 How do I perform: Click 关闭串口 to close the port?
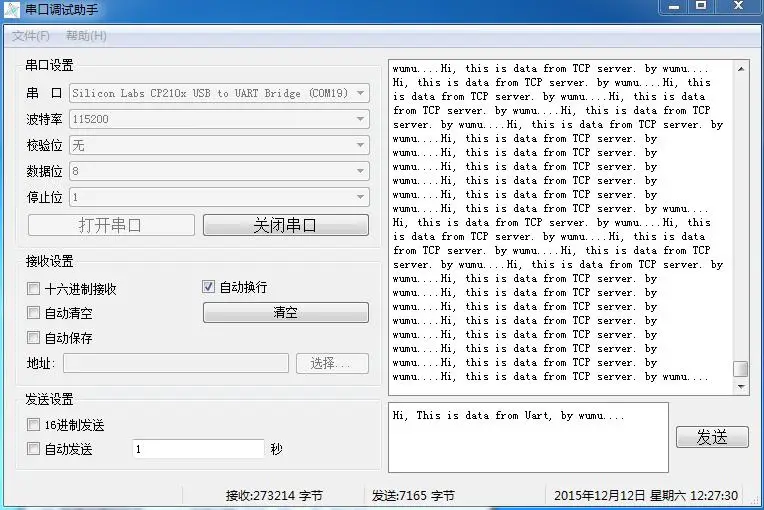coord(286,225)
